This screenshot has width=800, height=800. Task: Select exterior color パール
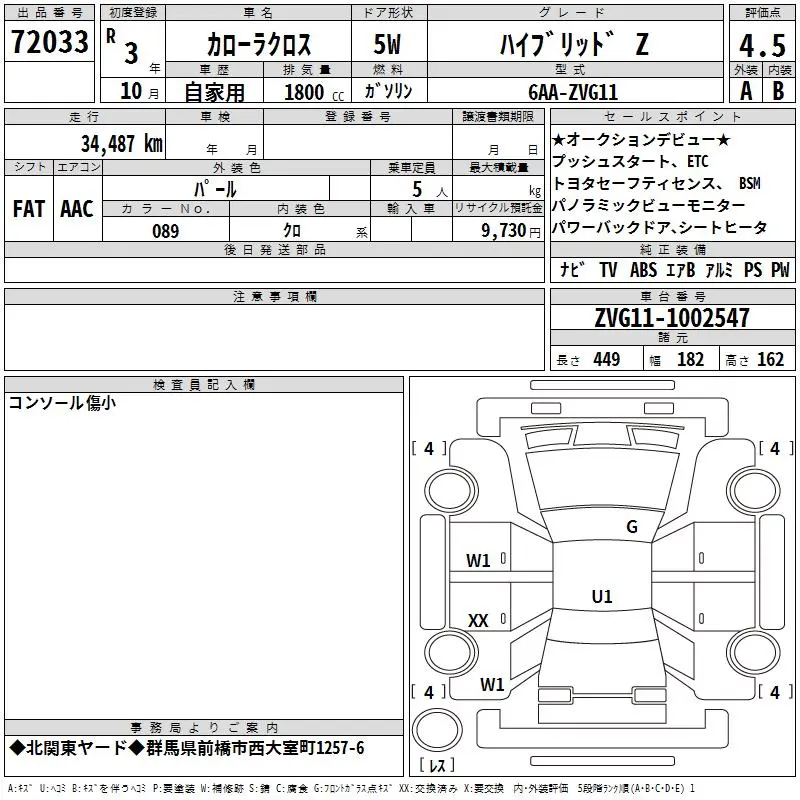tap(215, 189)
